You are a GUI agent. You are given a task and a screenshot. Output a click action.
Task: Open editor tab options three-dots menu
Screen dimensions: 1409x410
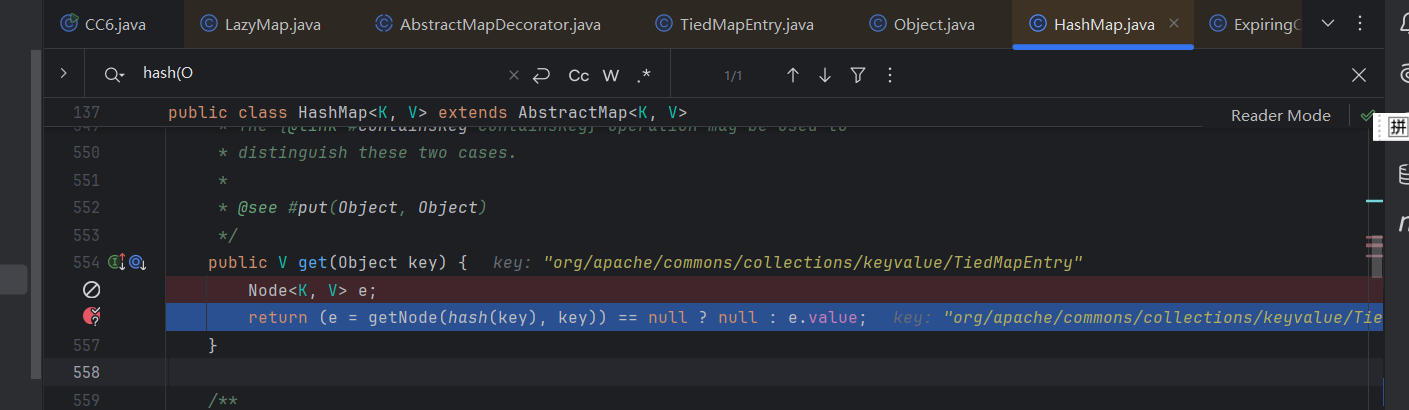point(1359,23)
